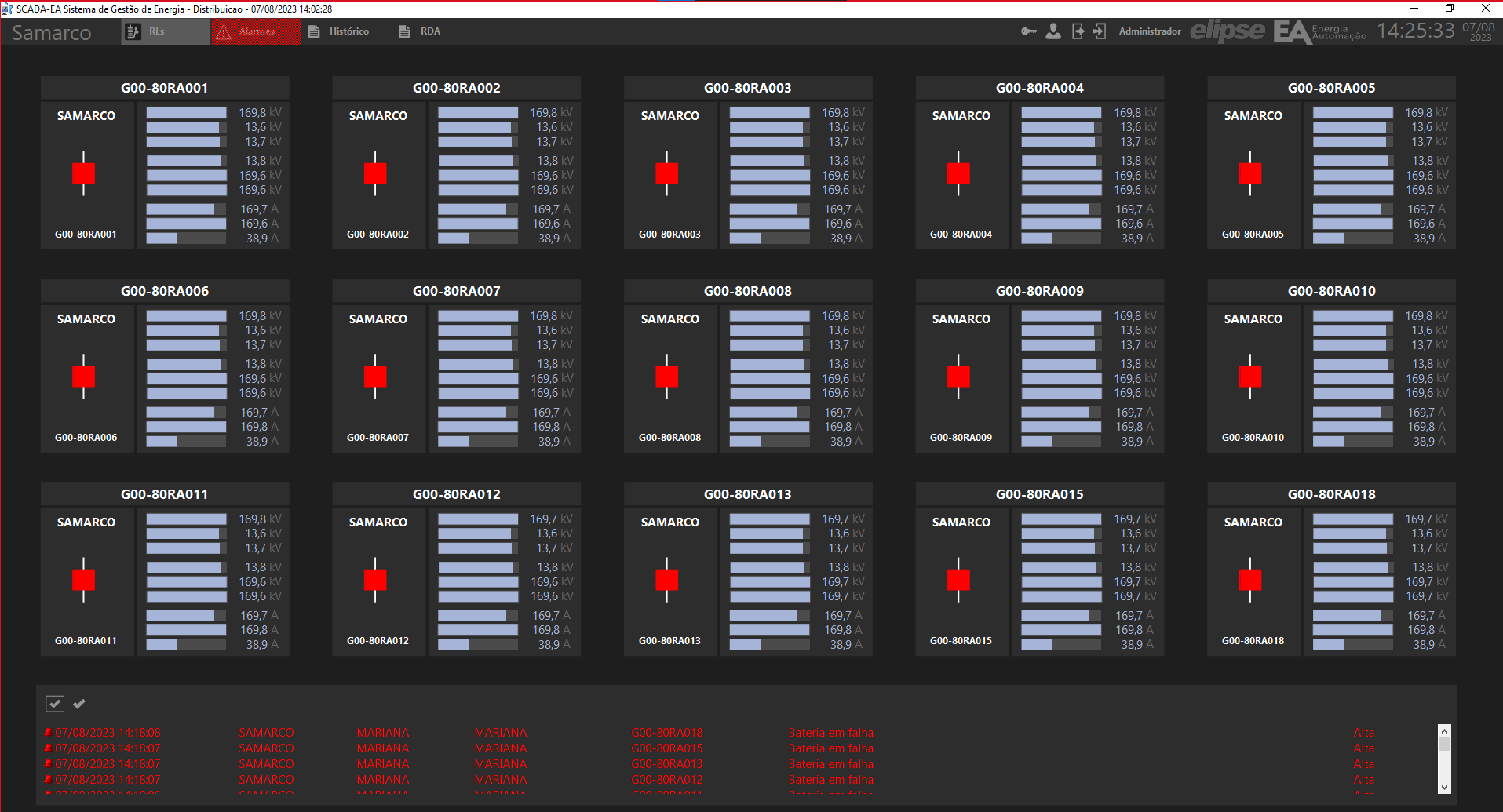This screenshot has width=1503, height=812.
Task: Click the 169,7 A bar in G00-80RA009
Action: click(x=1061, y=413)
